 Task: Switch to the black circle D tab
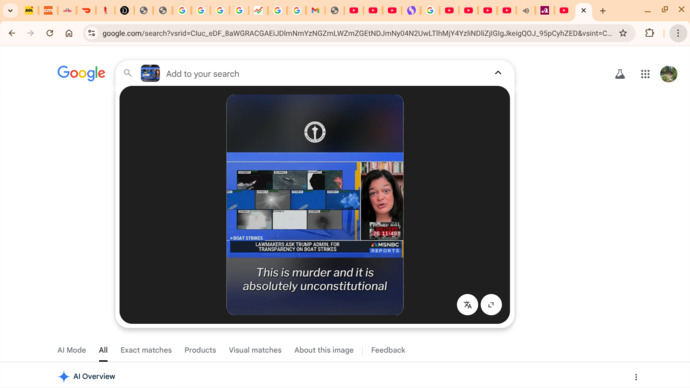(x=125, y=11)
